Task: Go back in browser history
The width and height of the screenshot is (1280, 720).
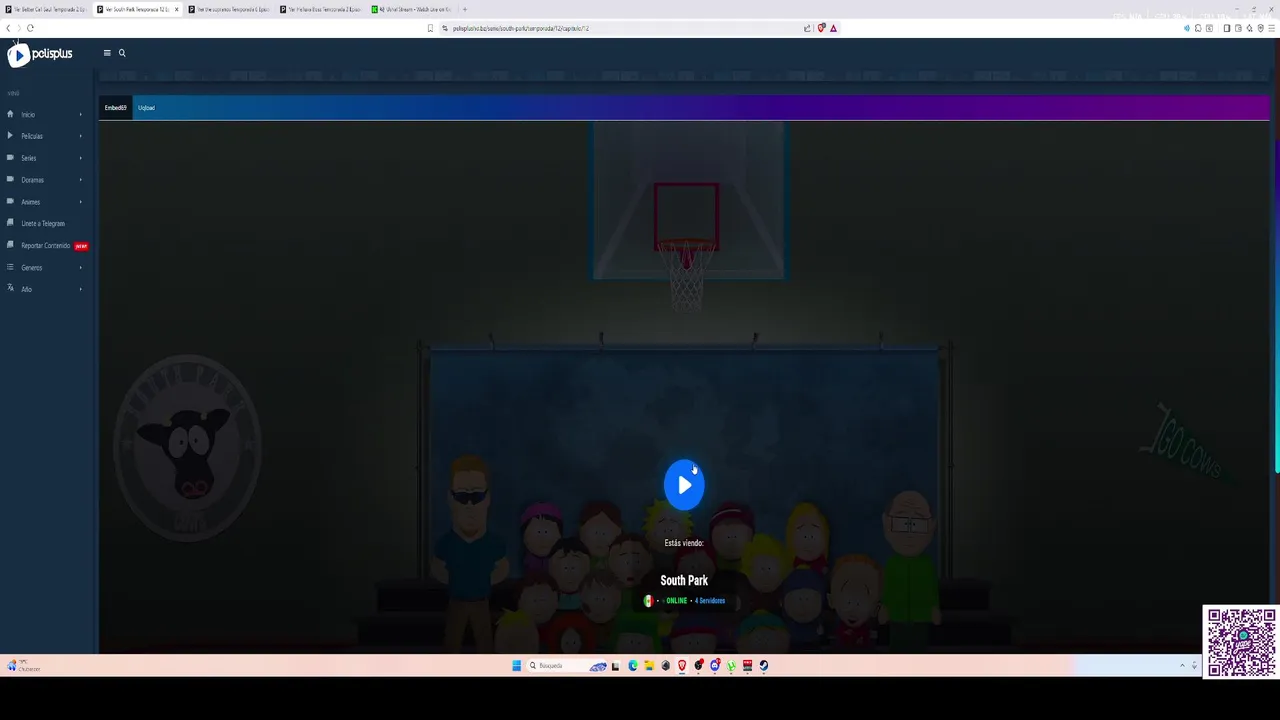Action: point(8,28)
